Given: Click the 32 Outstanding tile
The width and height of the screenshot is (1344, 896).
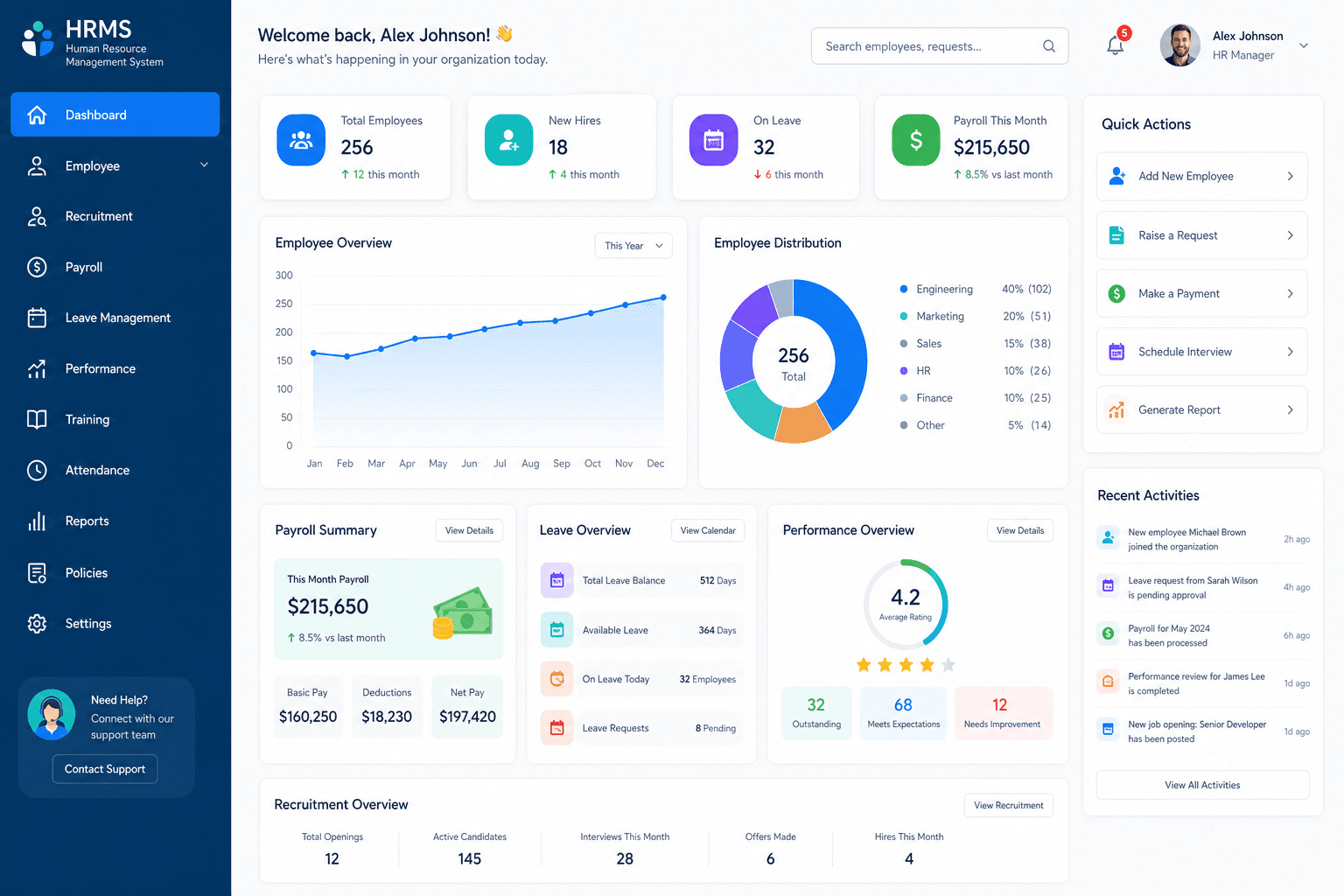Looking at the screenshot, I should 816,713.
